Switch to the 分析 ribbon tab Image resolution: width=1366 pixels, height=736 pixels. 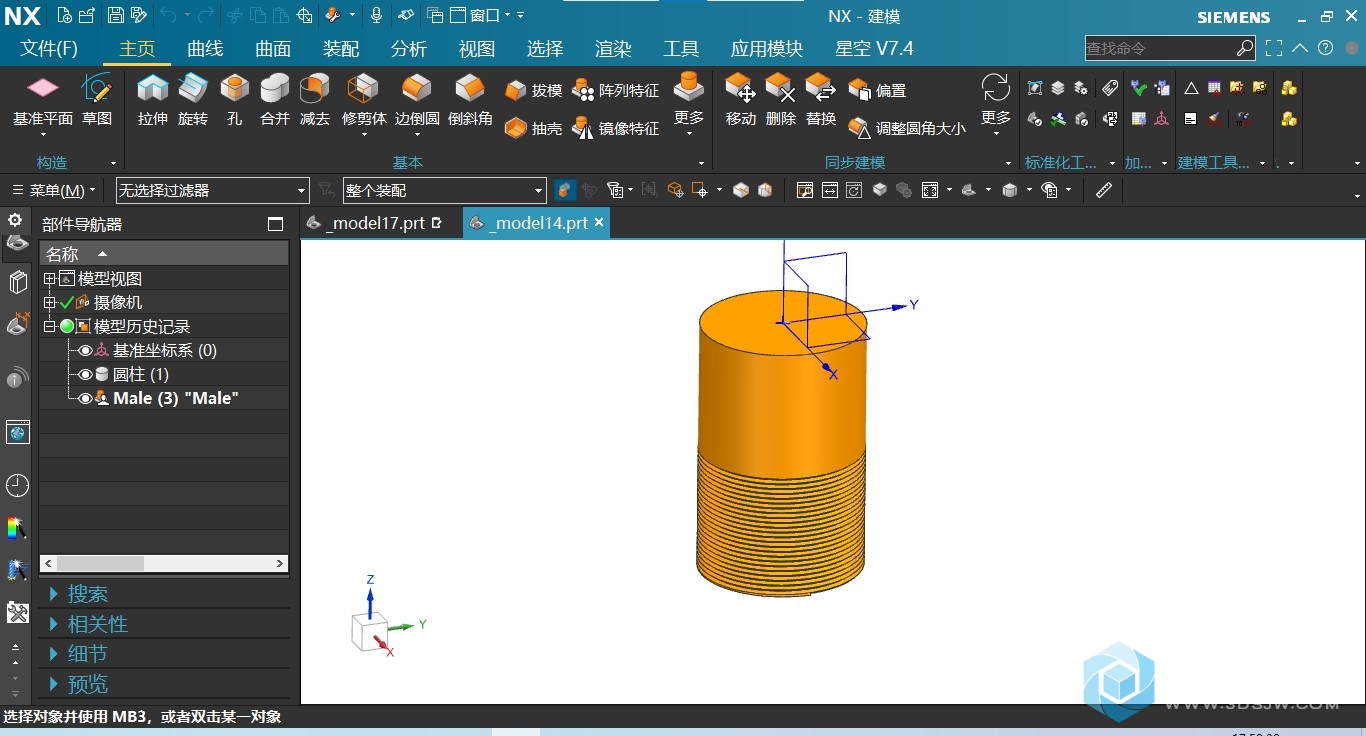coord(409,49)
